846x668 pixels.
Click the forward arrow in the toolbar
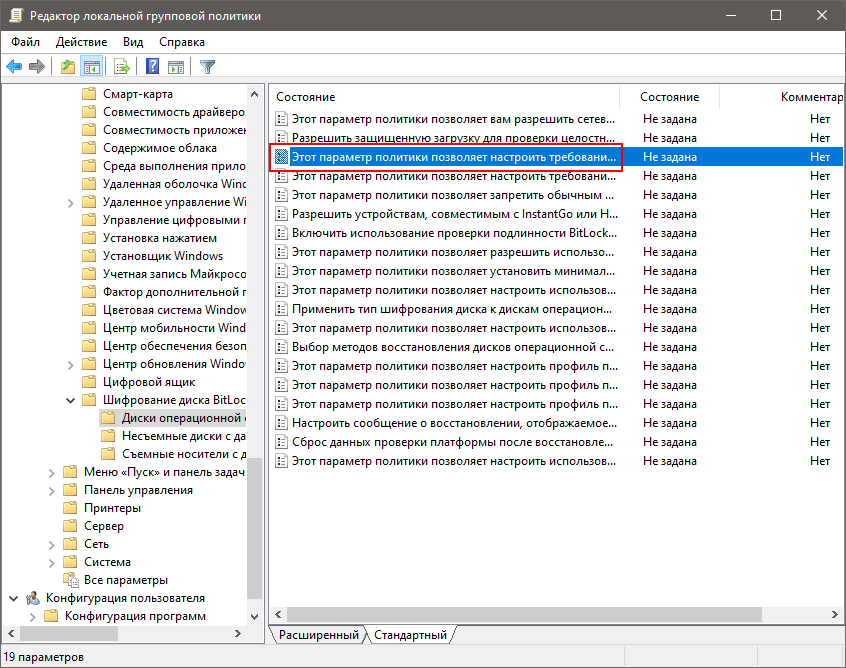point(37,67)
